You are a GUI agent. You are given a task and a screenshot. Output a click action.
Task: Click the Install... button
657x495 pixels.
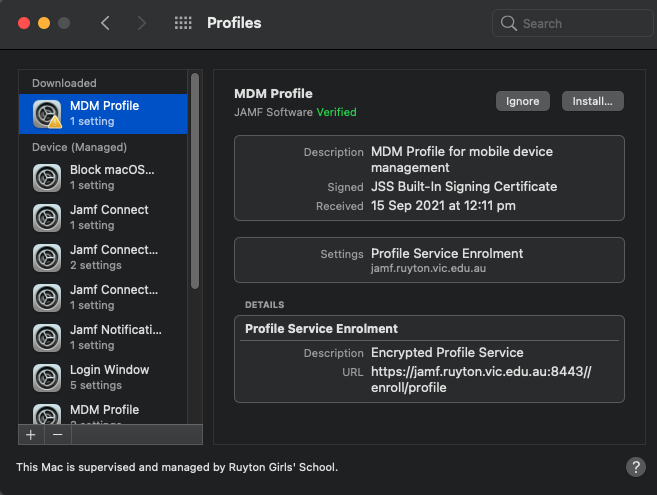[x=592, y=101]
